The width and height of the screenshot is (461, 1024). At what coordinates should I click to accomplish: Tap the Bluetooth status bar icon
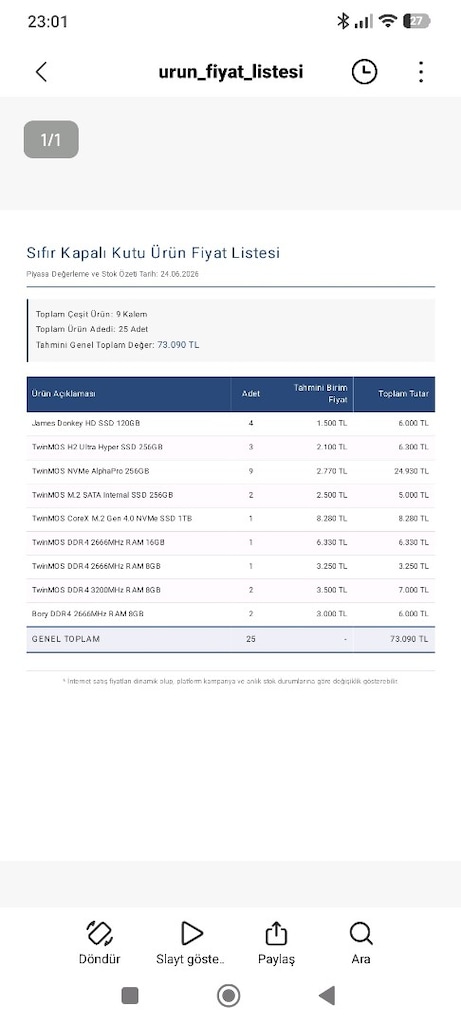click(343, 21)
